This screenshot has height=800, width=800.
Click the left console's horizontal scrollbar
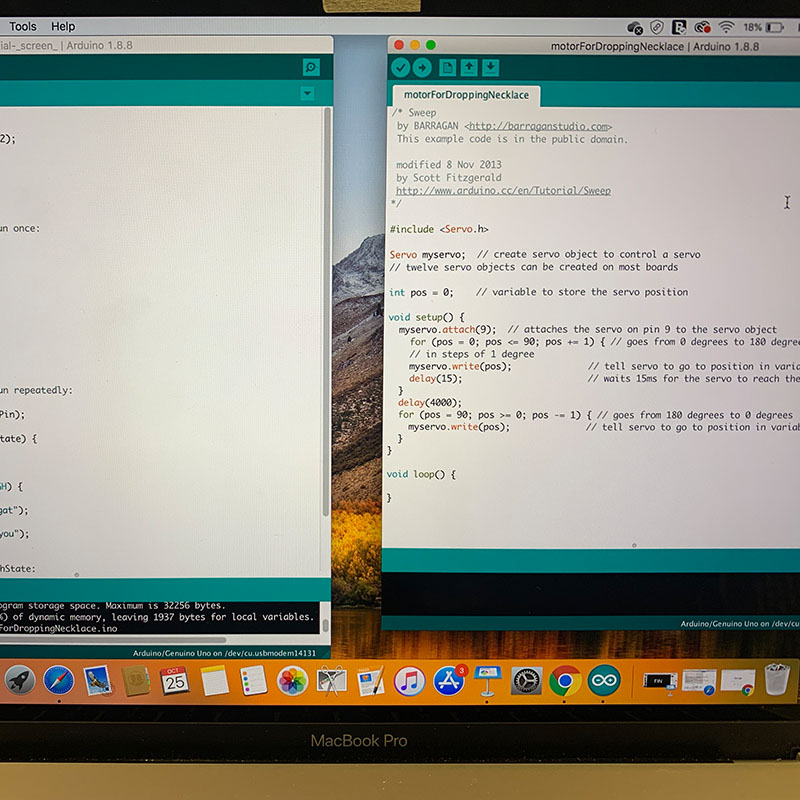click(x=113, y=640)
